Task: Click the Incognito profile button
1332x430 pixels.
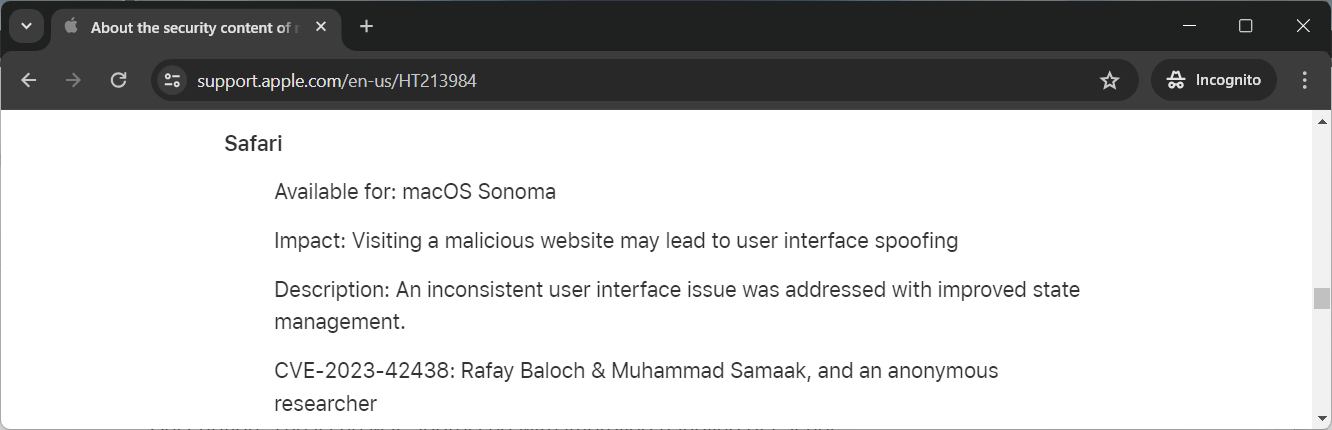Action: 1214,81
